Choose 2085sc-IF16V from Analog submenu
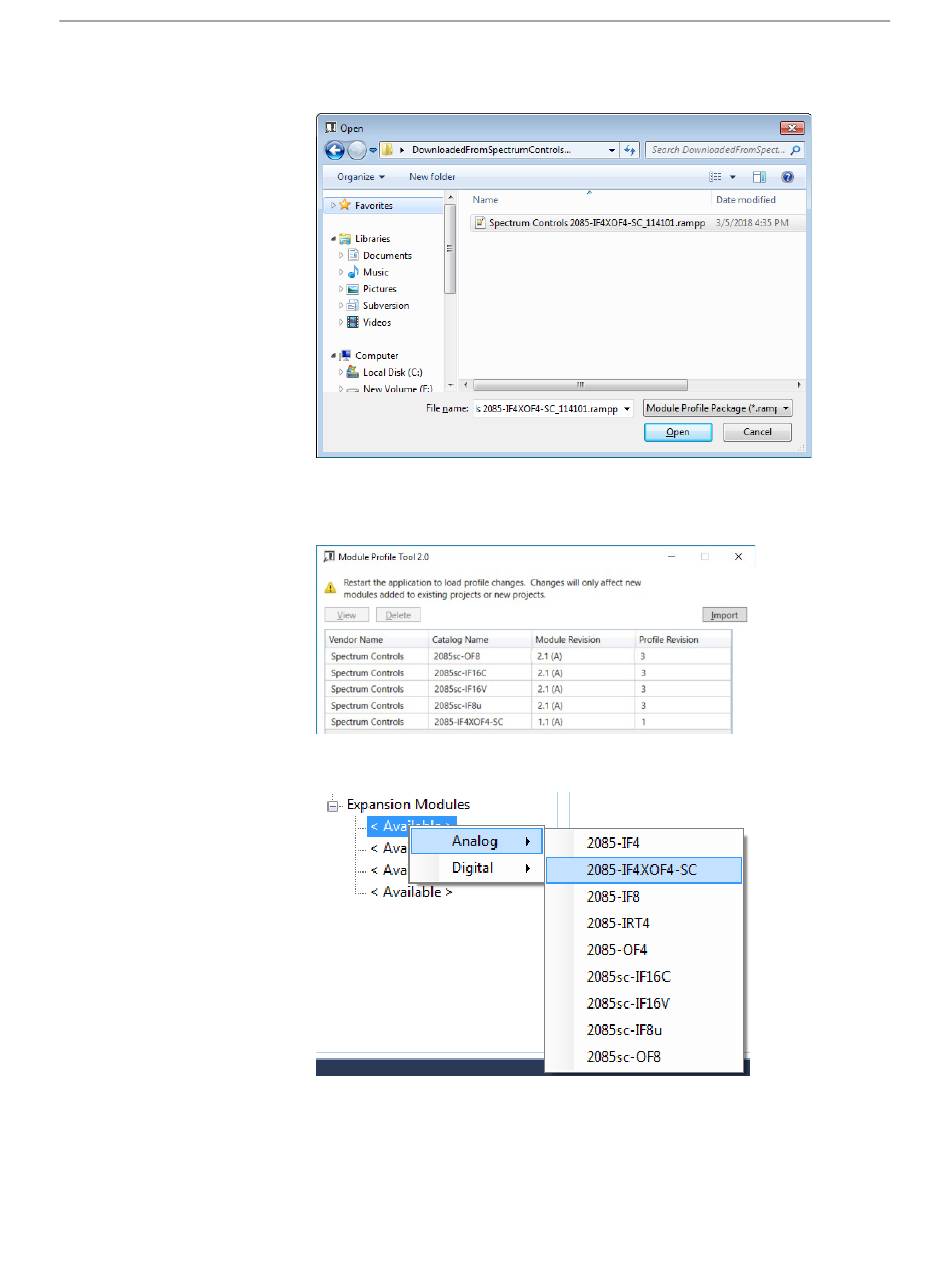 click(644, 1003)
